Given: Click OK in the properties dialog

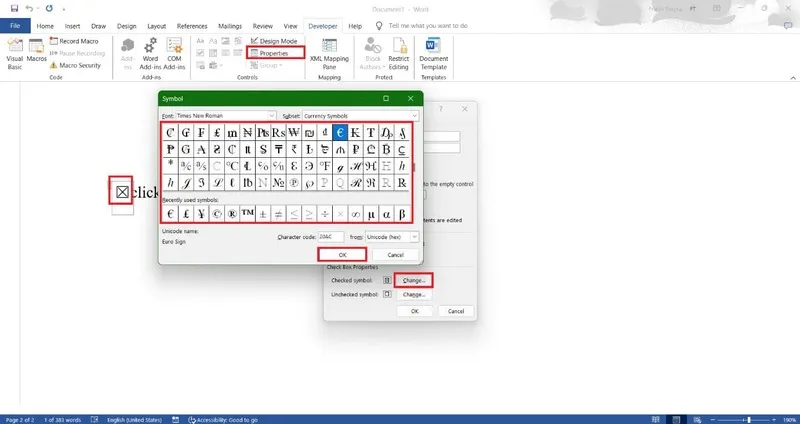Looking at the screenshot, I should [414, 311].
